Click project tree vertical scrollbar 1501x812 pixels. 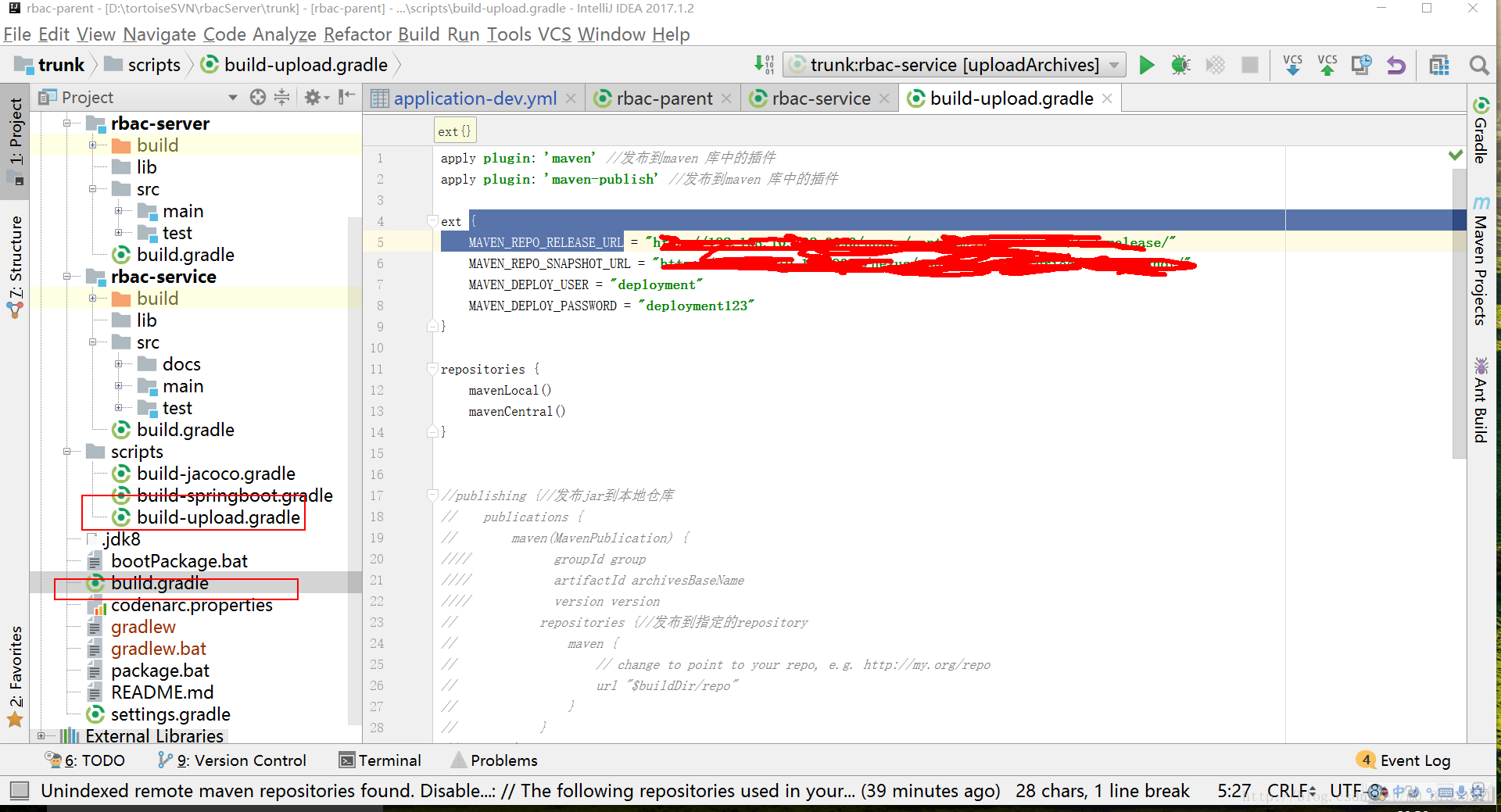point(354,472)
